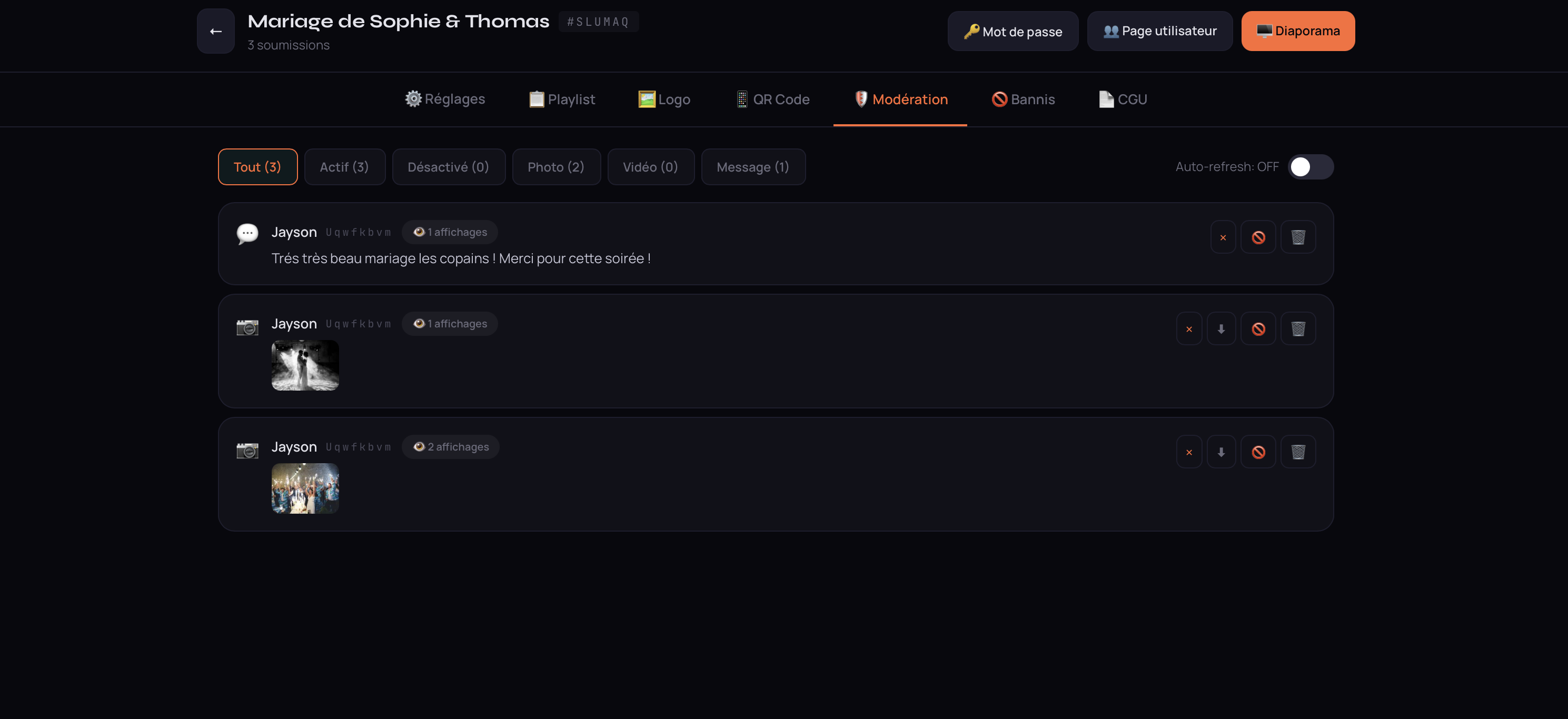Download the black and white wedding photo
Screen dimensions: 1568x719
pos(1220,329)
